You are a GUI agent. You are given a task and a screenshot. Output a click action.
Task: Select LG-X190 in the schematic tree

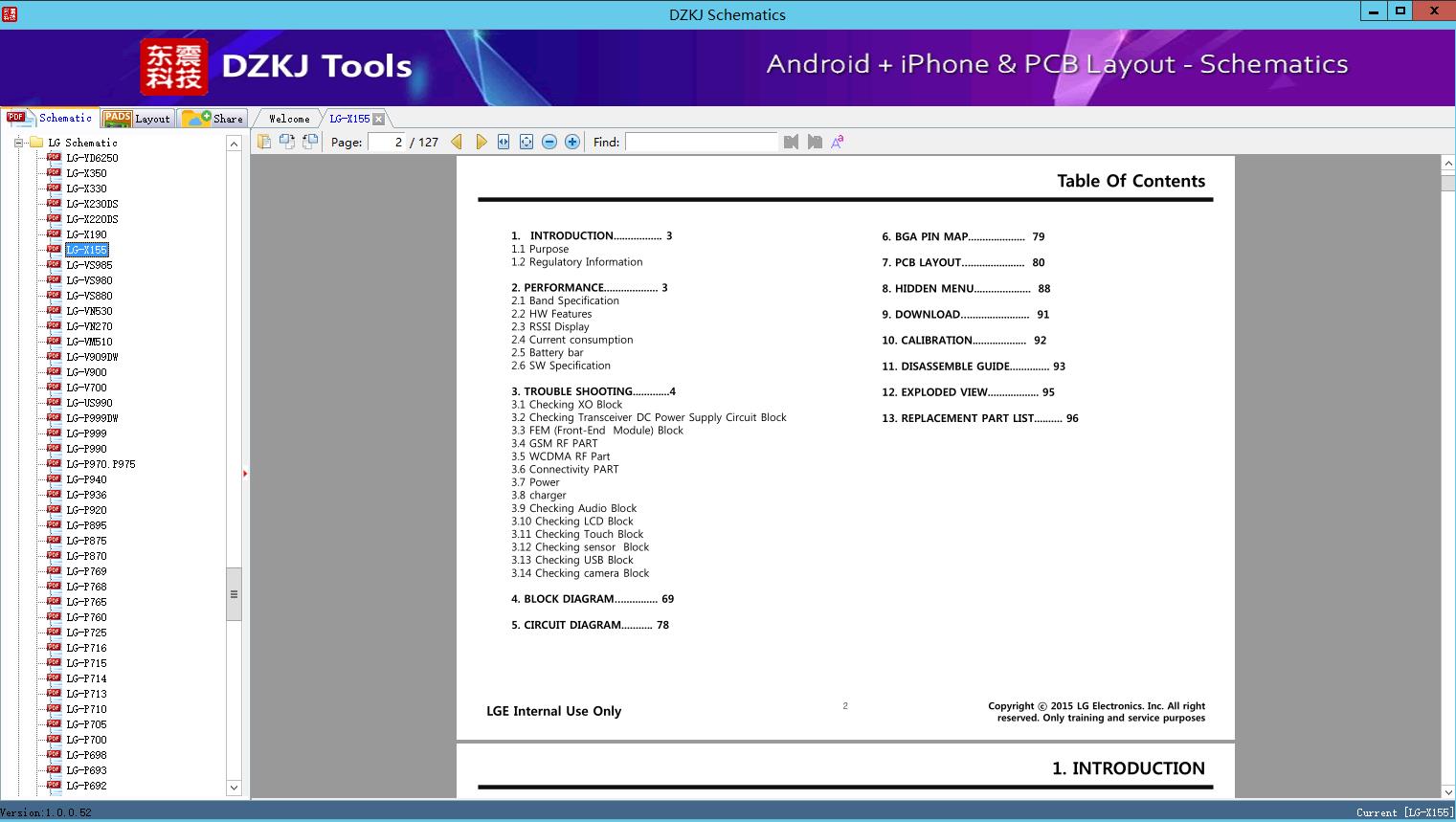click(86, 234)
